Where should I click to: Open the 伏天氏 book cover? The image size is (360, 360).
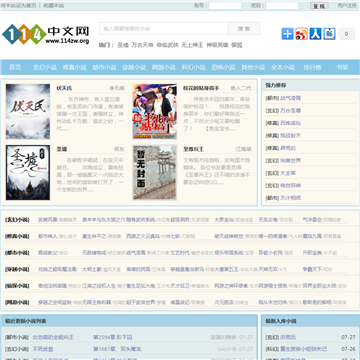tap(28, 112)
